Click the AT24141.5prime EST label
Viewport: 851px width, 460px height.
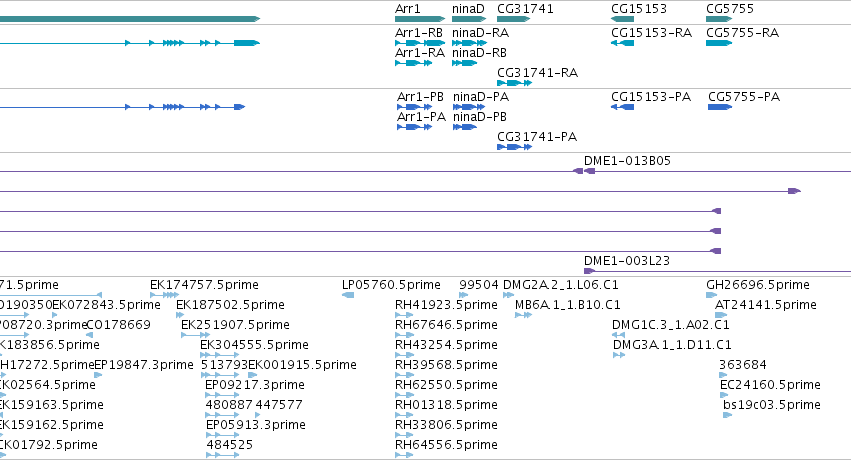point(766,305)
